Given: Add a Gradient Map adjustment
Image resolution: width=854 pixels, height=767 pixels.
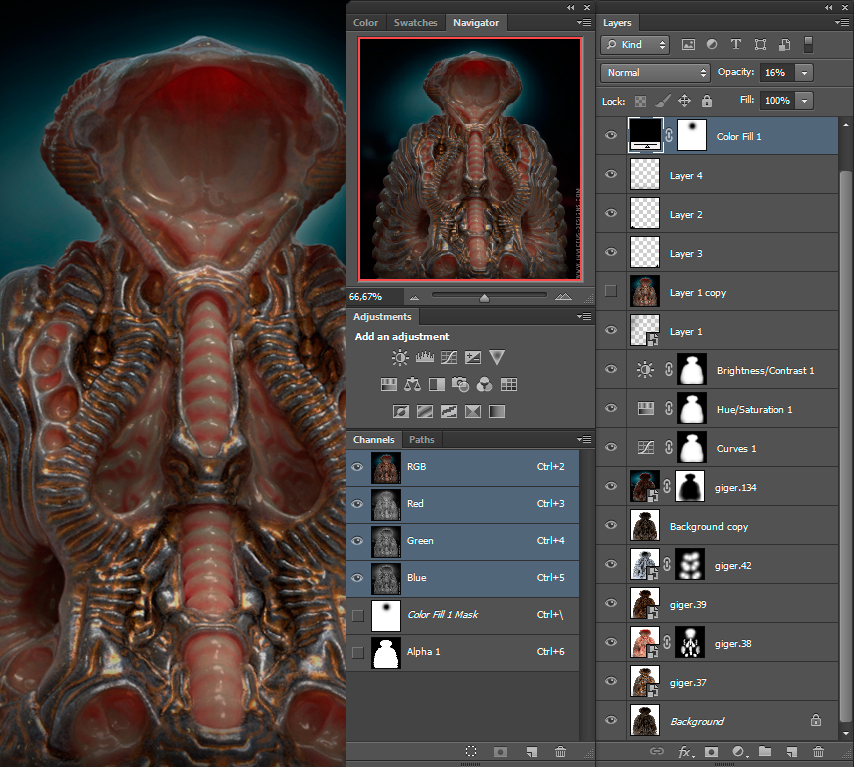Looking at the screenshot, I should point(497,411).
